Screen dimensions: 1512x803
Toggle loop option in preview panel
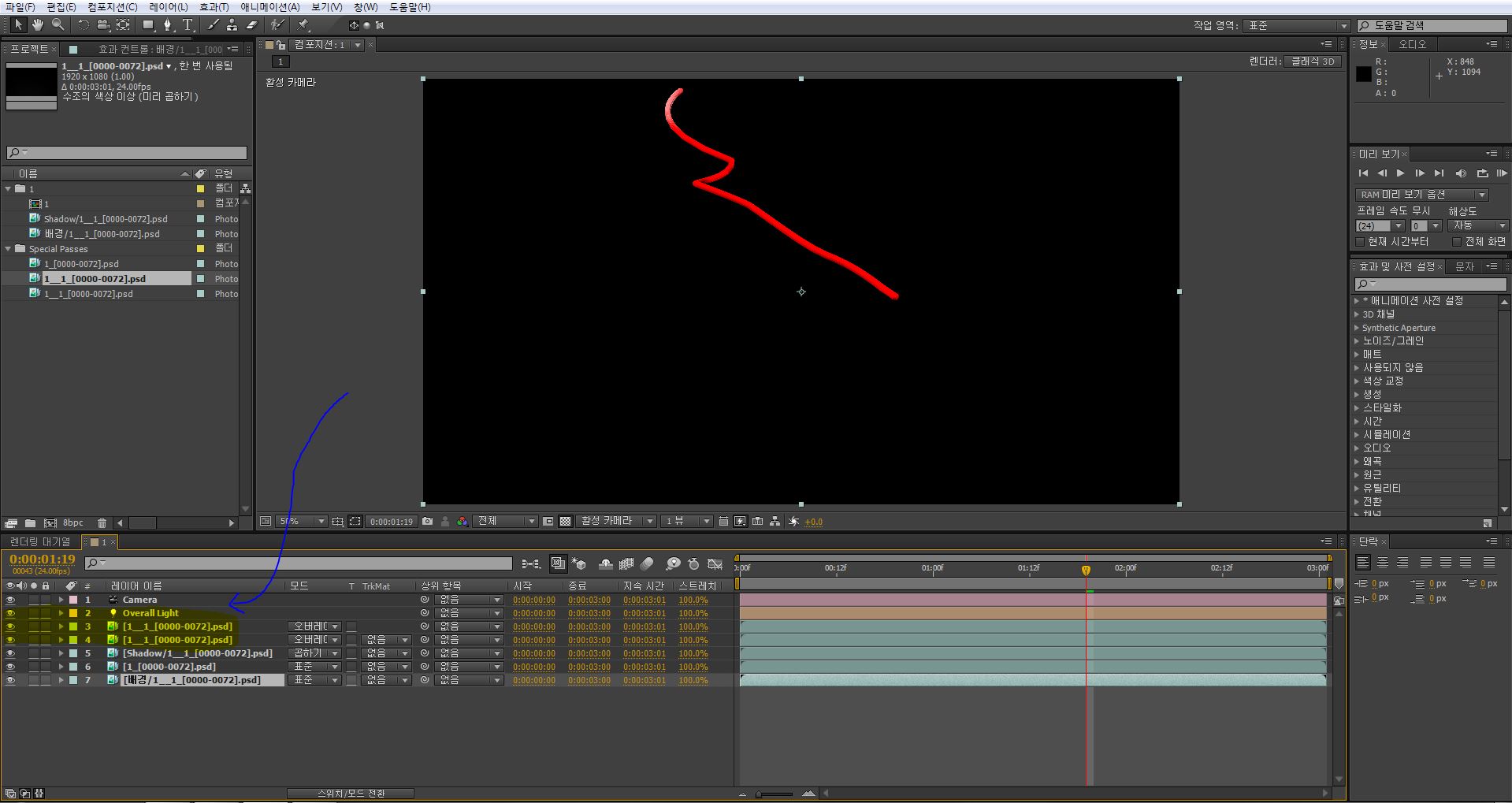tap(1482, 173)
